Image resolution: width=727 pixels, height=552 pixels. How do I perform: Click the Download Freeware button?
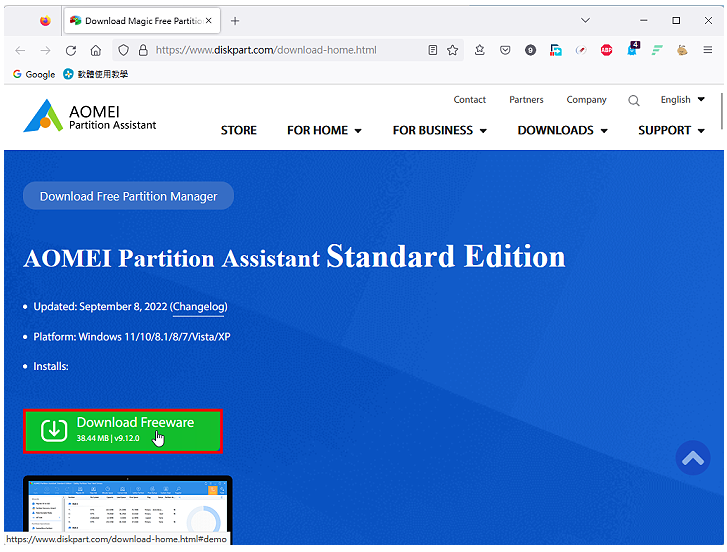pyautogui.click(x=123, y=431)
